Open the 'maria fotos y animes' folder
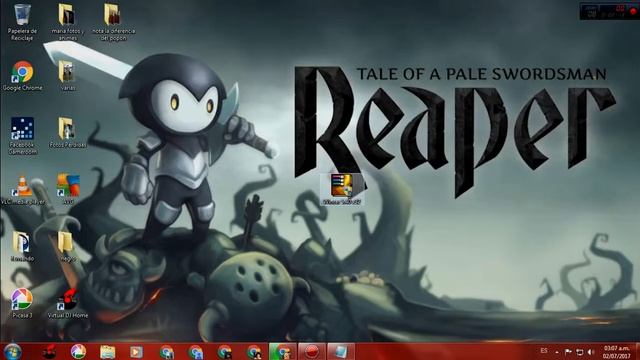This screenshot has height=360, width=640. pos(67,21)
